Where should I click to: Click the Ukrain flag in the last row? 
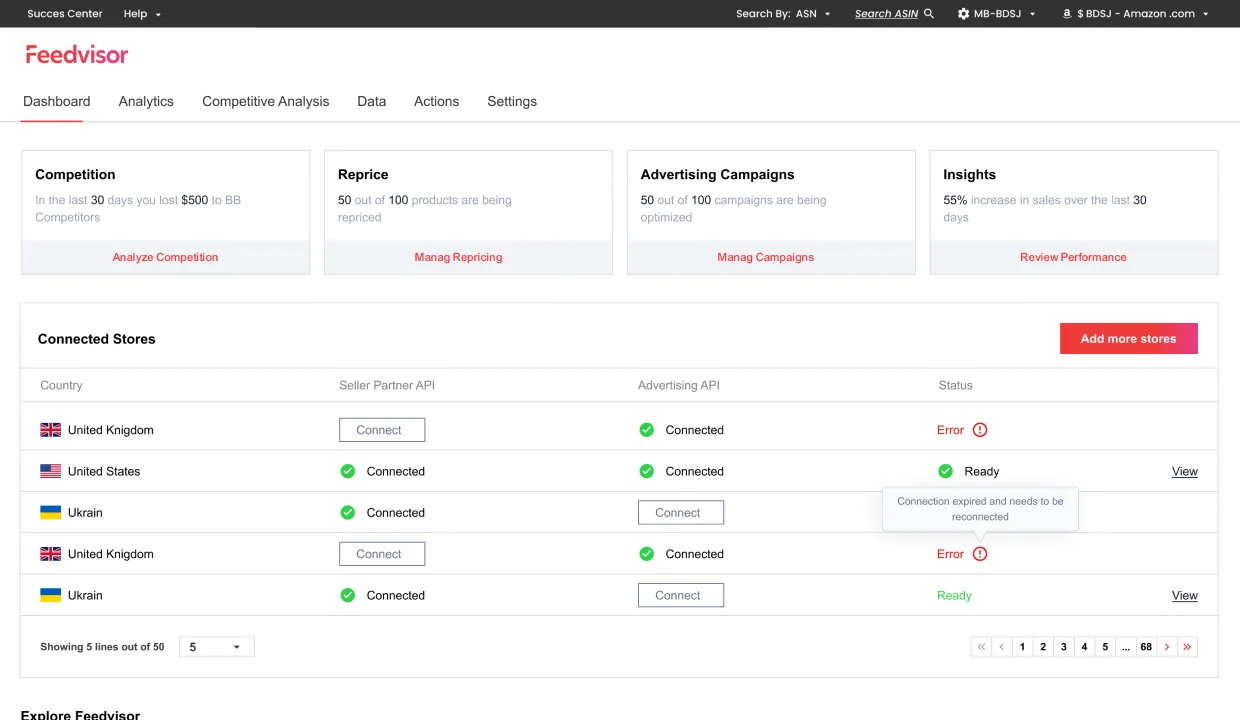[50, 595]
